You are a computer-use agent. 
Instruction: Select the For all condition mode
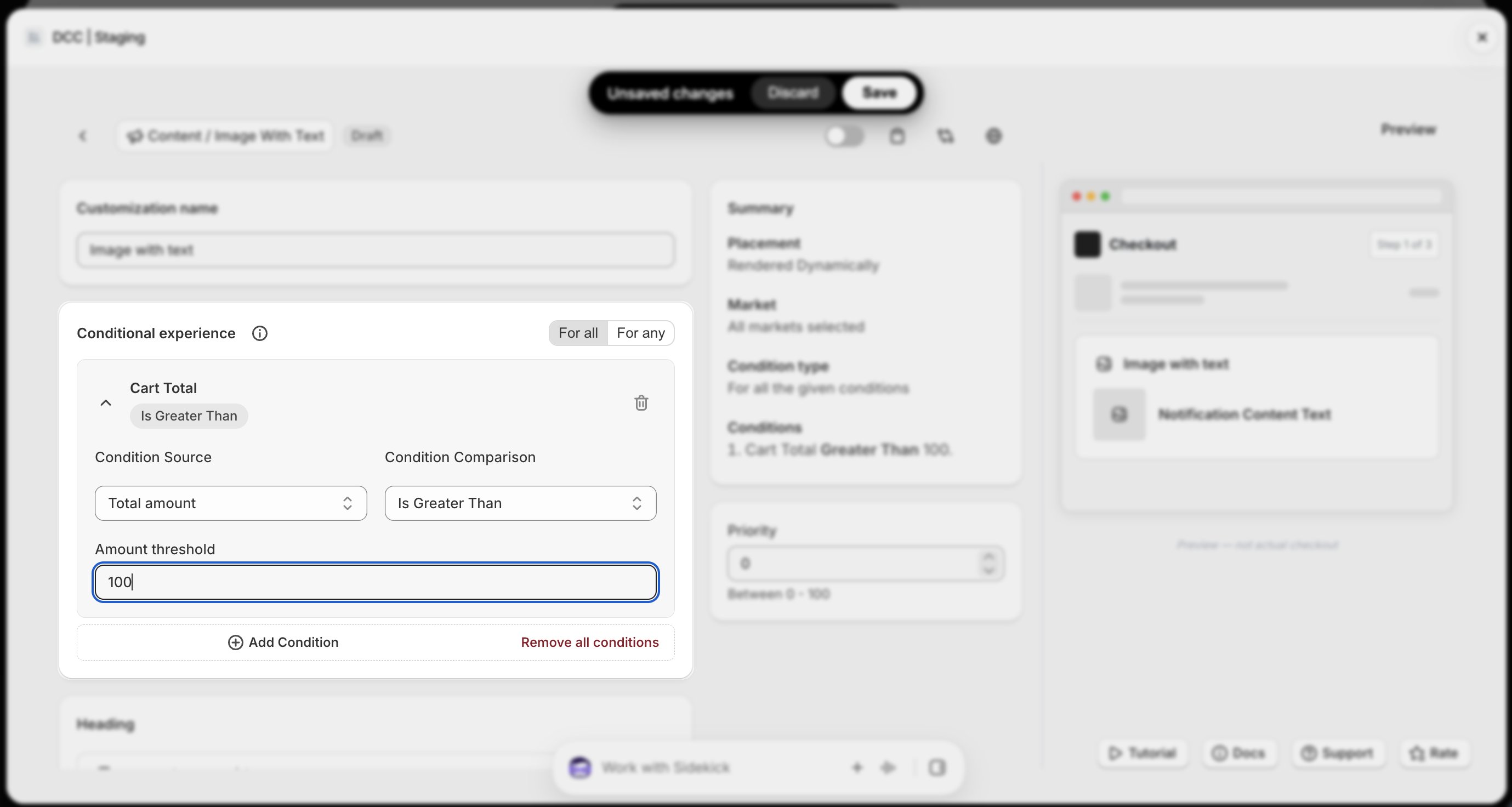point(578,333)
